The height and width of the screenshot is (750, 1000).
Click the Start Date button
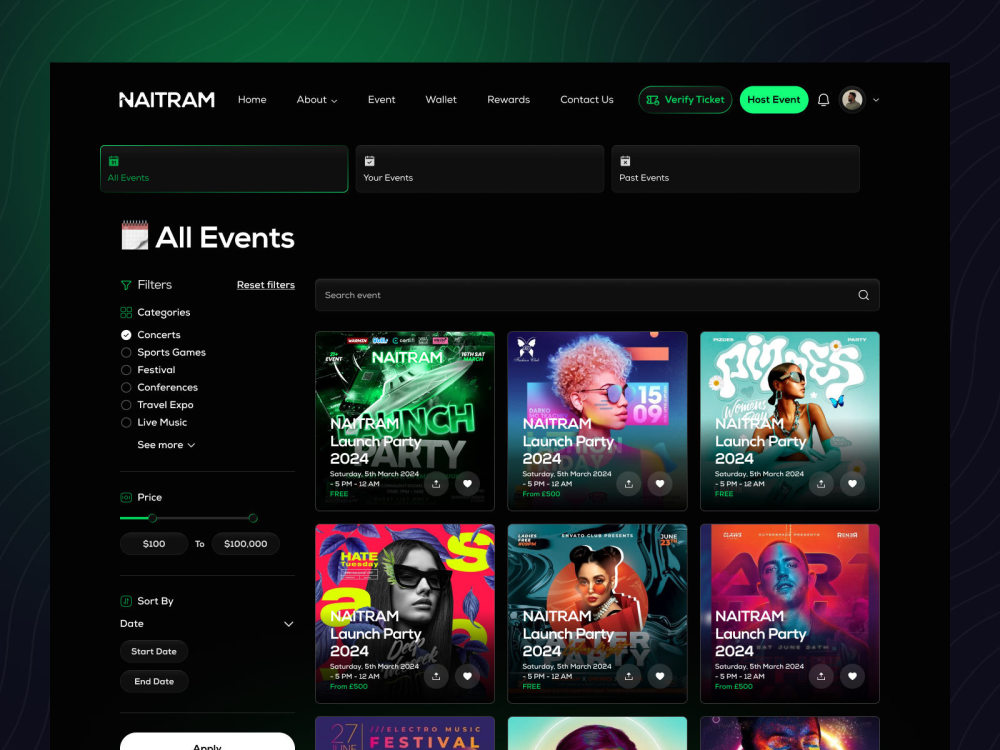tap(154, 652)
